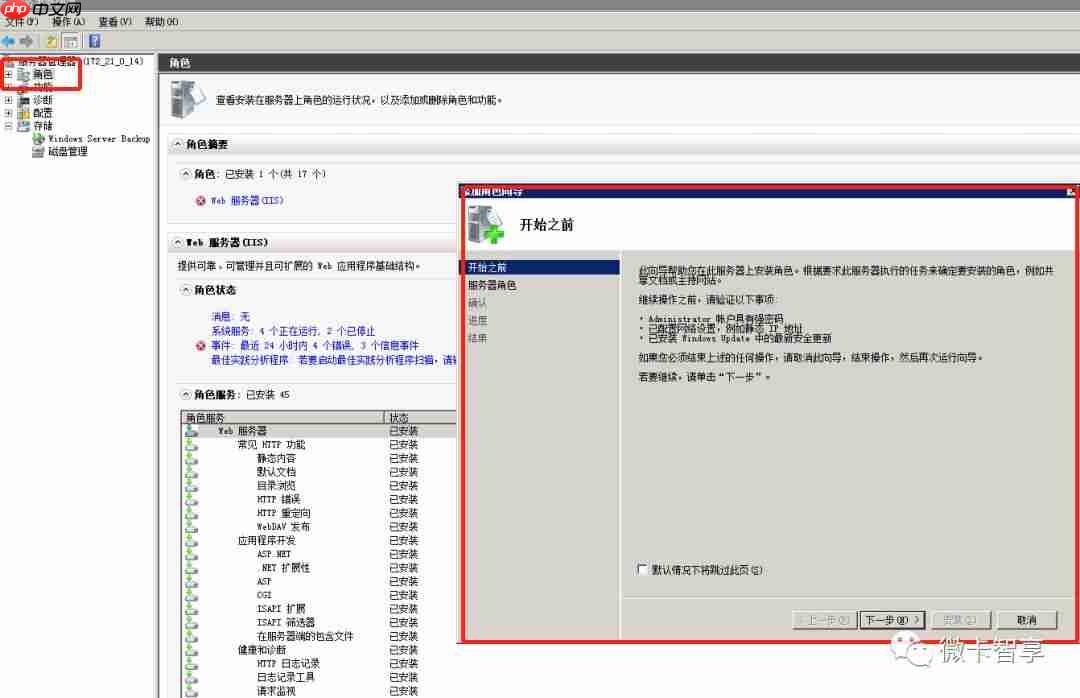Open the 事件 last 24 hours link
This screenshot has height=698, width=1080.
coord(315,345)
